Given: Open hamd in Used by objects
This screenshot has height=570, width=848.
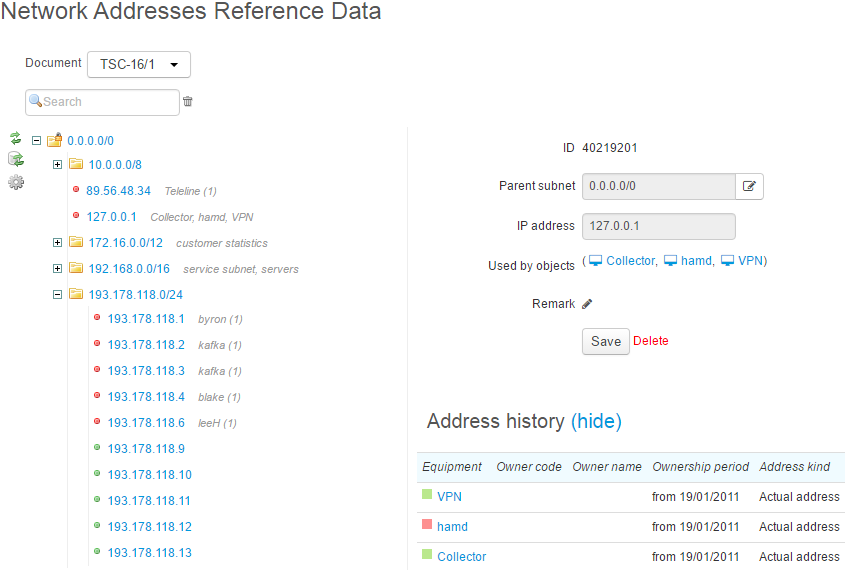Looking at the screenshot, I should (696, 261).
